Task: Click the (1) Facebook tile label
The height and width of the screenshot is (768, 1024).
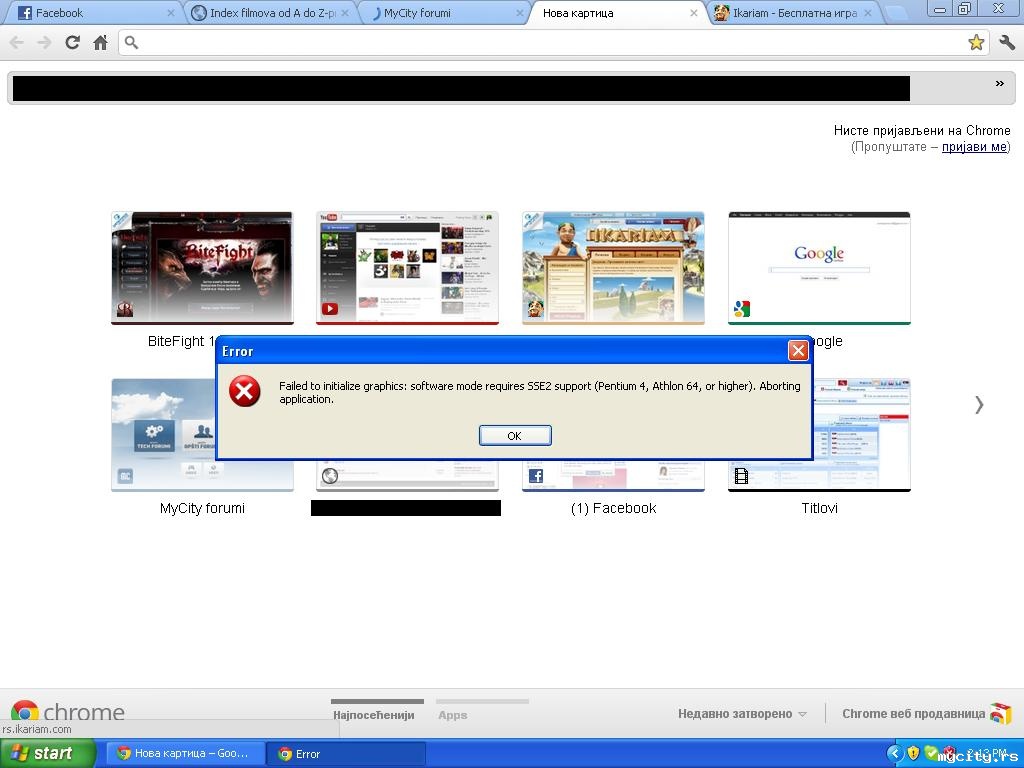Action: pos(613,508)
